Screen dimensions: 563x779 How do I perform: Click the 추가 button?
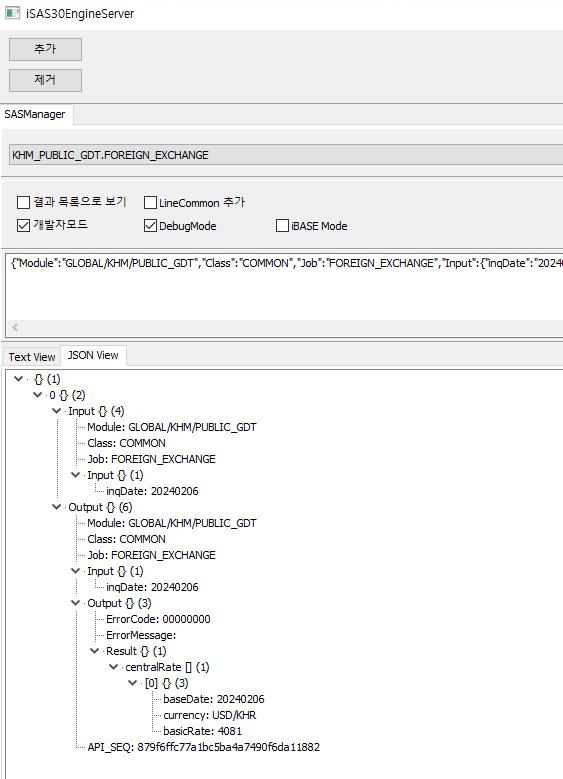tap(45, 49)
